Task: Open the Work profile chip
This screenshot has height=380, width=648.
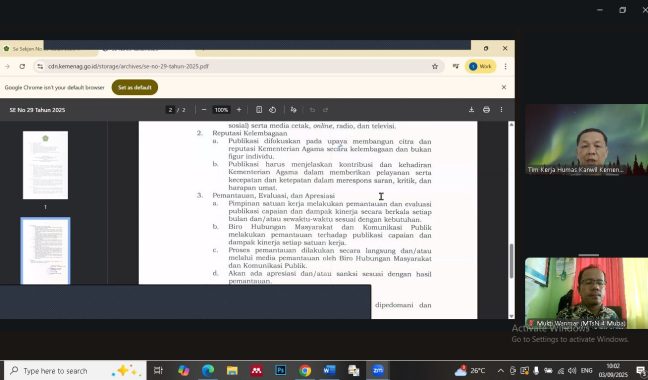Action: (481, 66)
